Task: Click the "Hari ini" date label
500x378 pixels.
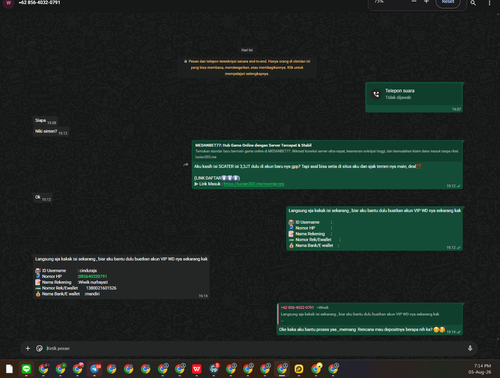Action: pyautogui.click(x=247, y=50)
